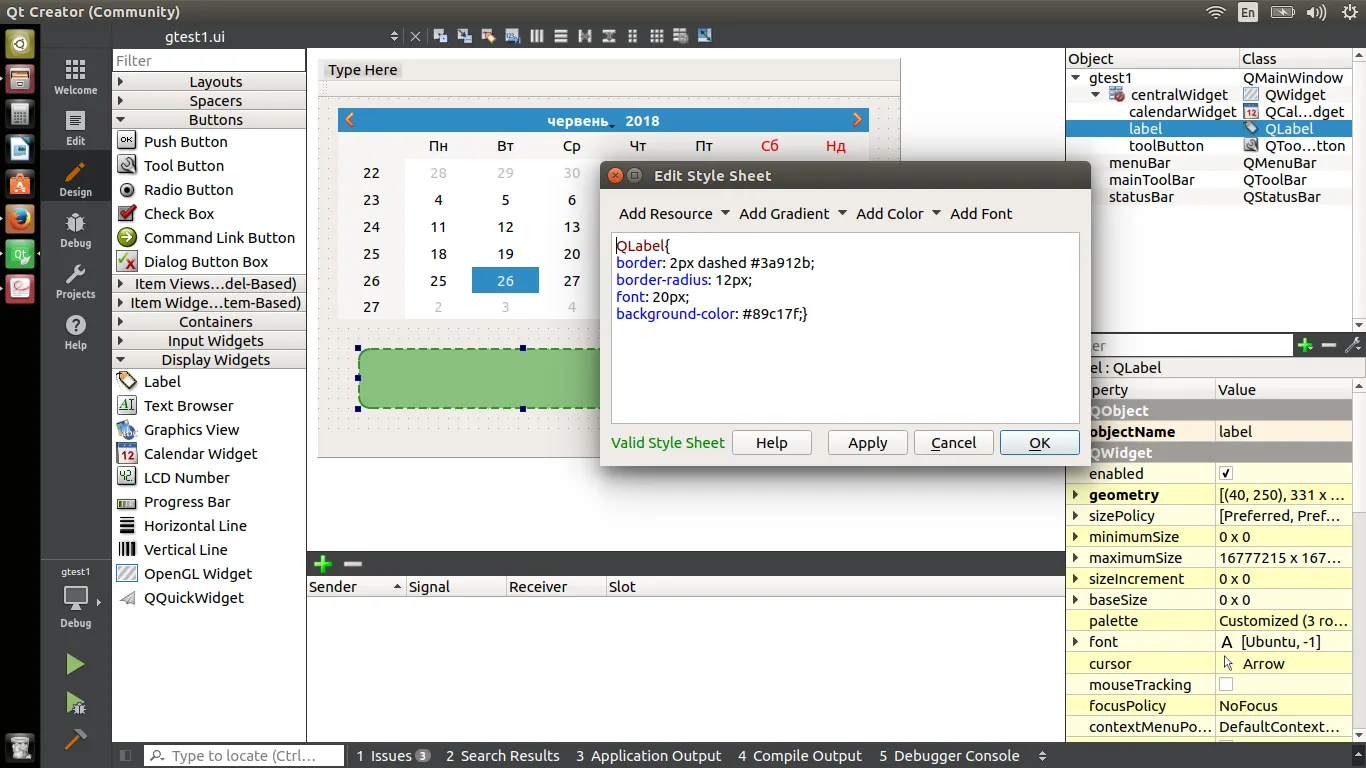This screenshot has height=768, width=1366.
Task: Click Edit Widgets mode toolbar icon
Action: [x=441, y=36]
